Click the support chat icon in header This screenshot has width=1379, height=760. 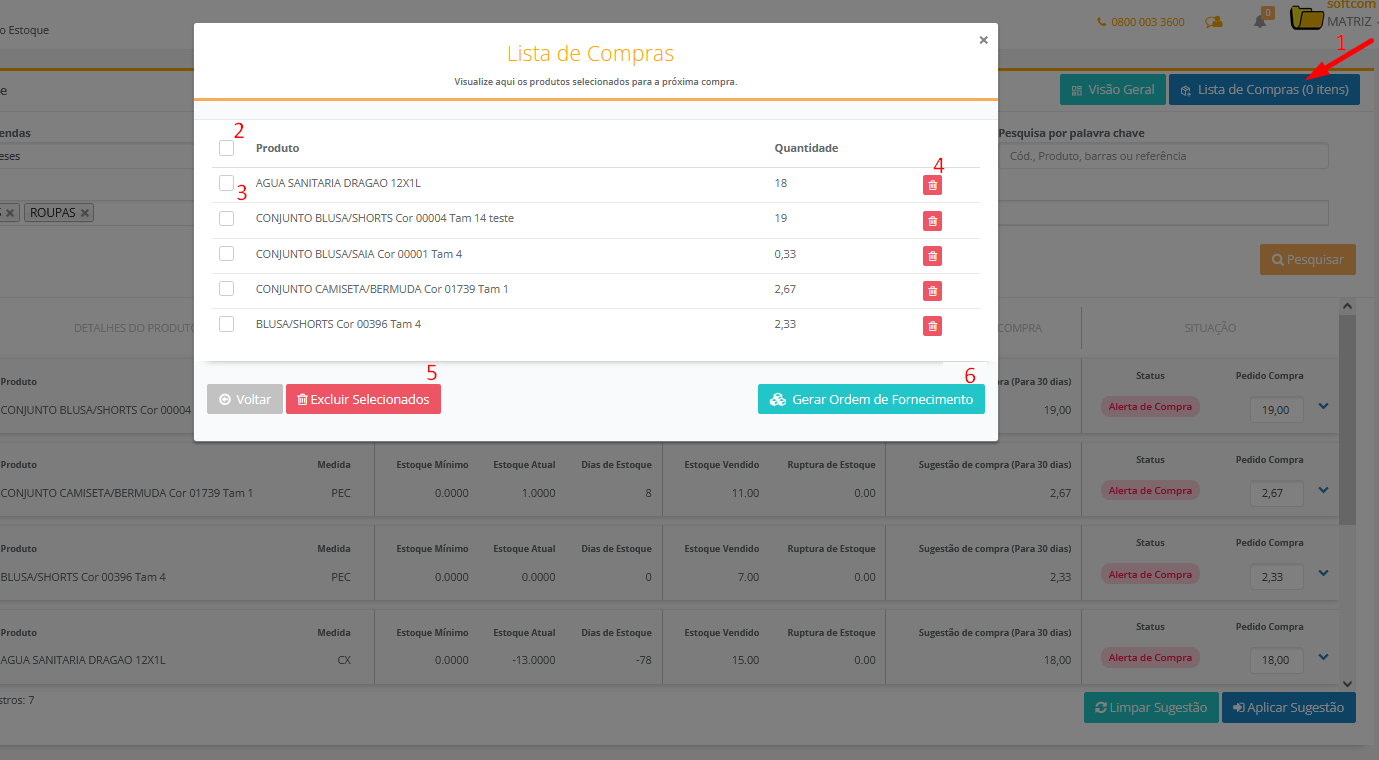1214,22
